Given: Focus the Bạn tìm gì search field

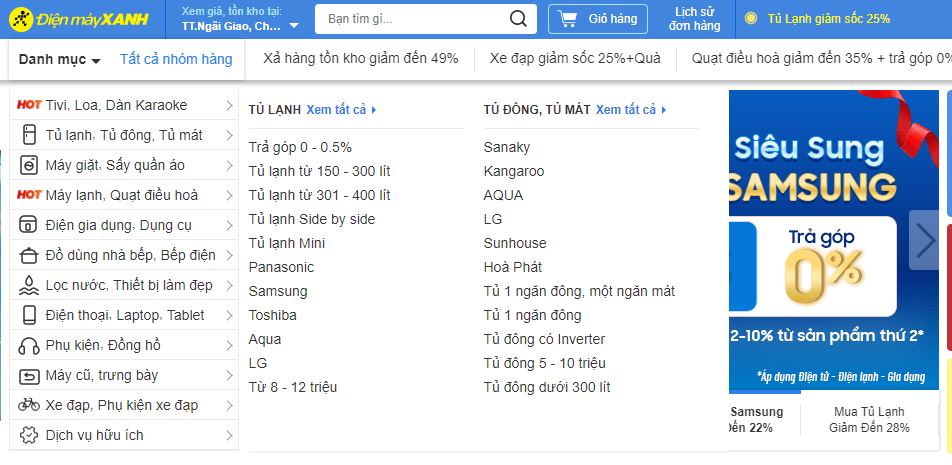Looking at the screenshot, I should coord(413,19).
